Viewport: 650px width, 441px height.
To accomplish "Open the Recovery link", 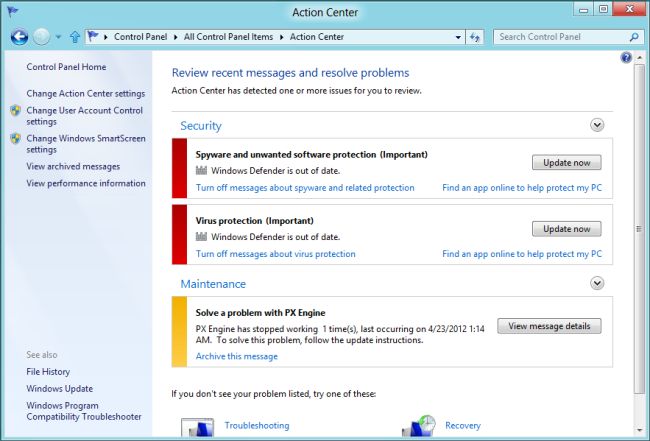I will click(x=463, y=426).
